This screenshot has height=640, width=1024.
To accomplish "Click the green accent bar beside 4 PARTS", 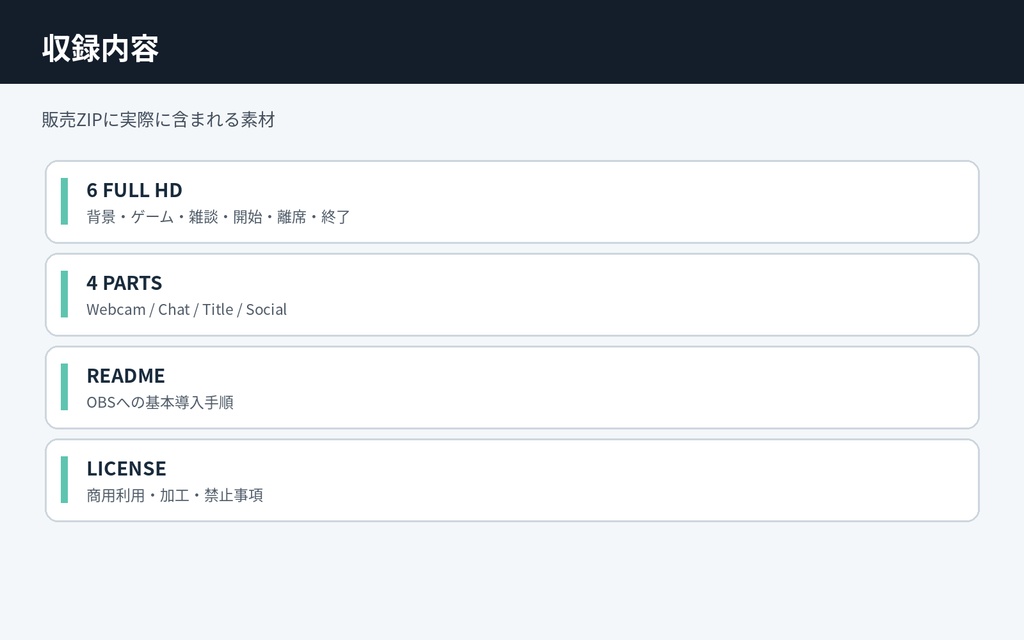I will point(64,294).
